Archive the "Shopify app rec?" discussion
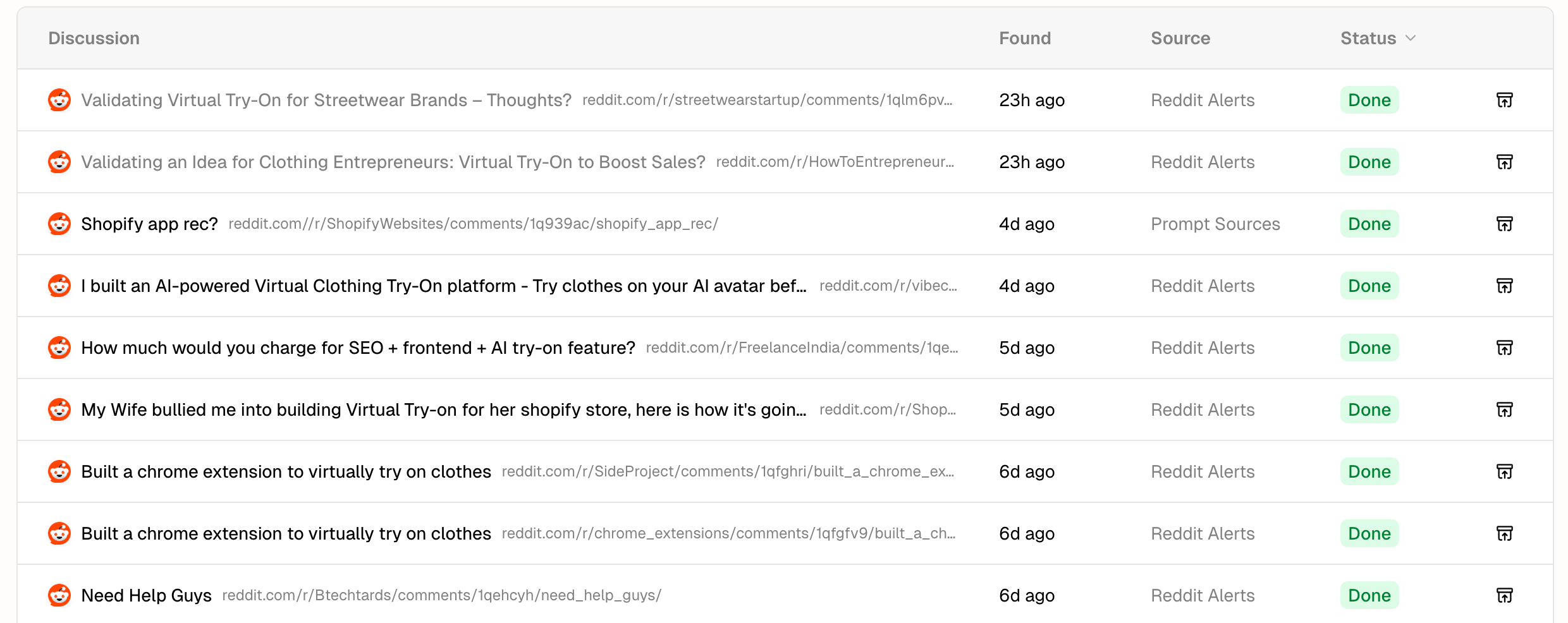Image resolution: width=1568 pixels, height=623 pixels. point(1504,224)
